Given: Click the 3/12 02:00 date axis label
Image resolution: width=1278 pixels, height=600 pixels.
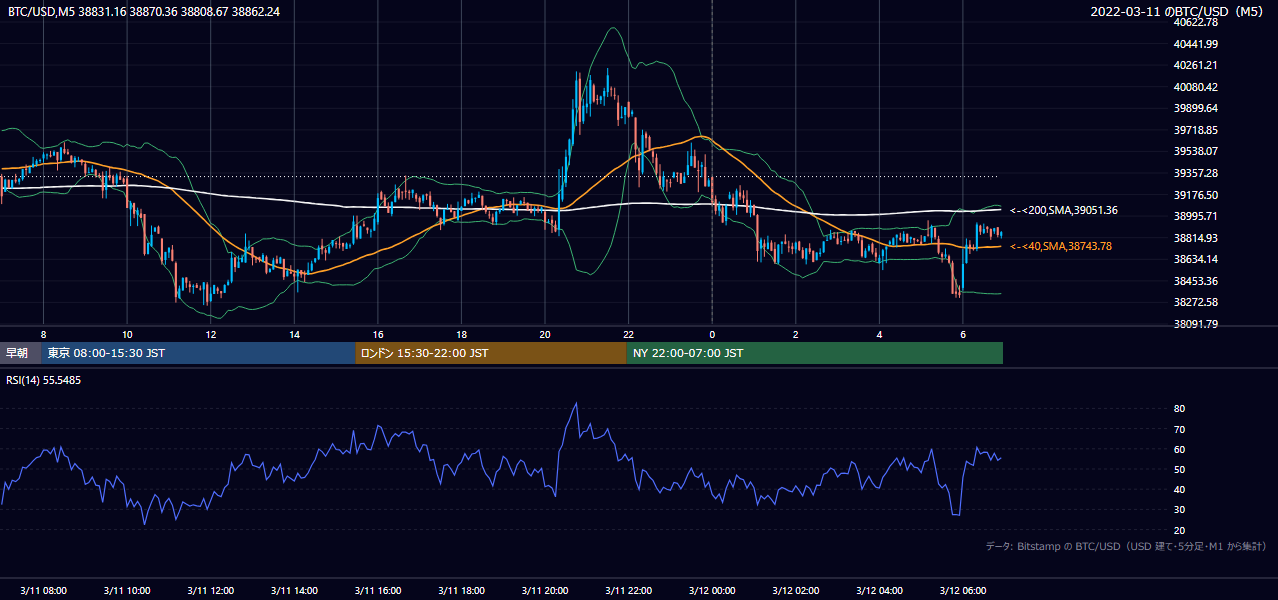Looking at the screenshot, I should 796,591.
